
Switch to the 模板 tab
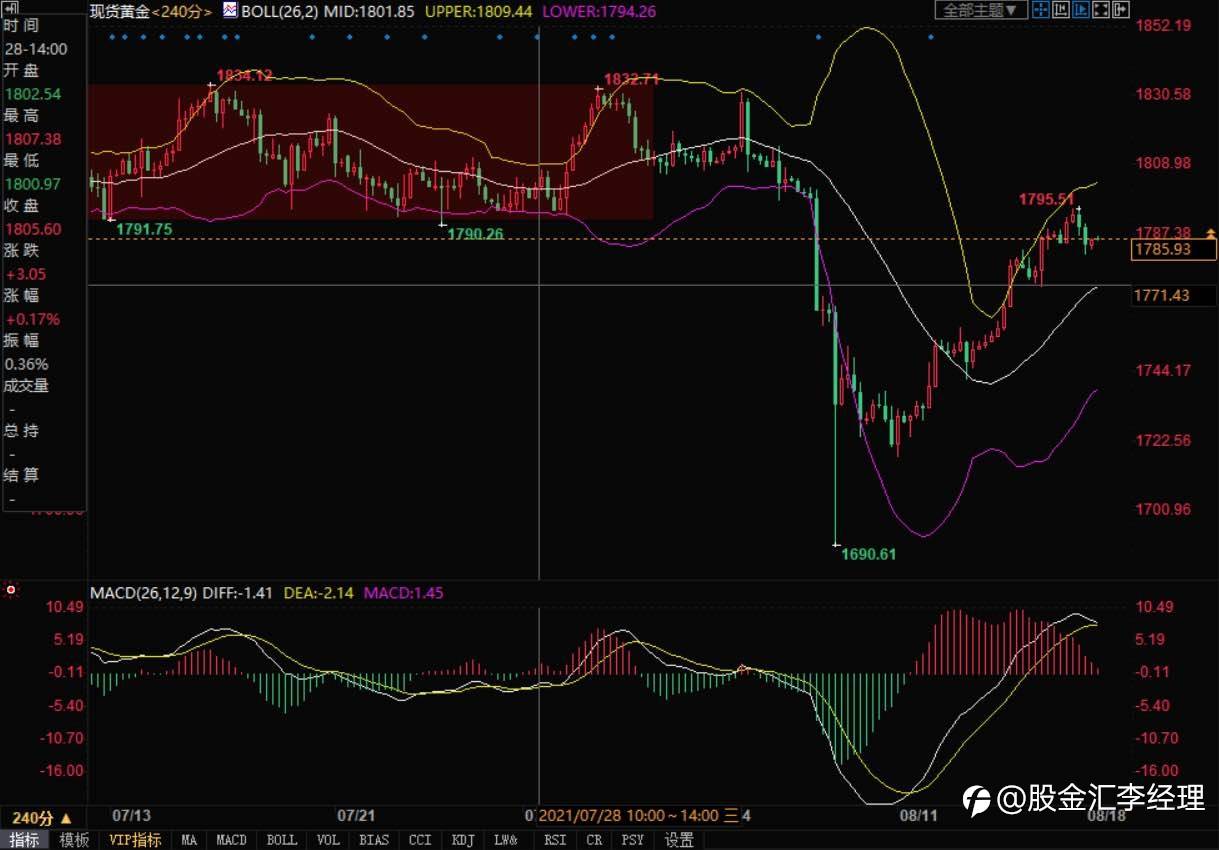[74, 840]
